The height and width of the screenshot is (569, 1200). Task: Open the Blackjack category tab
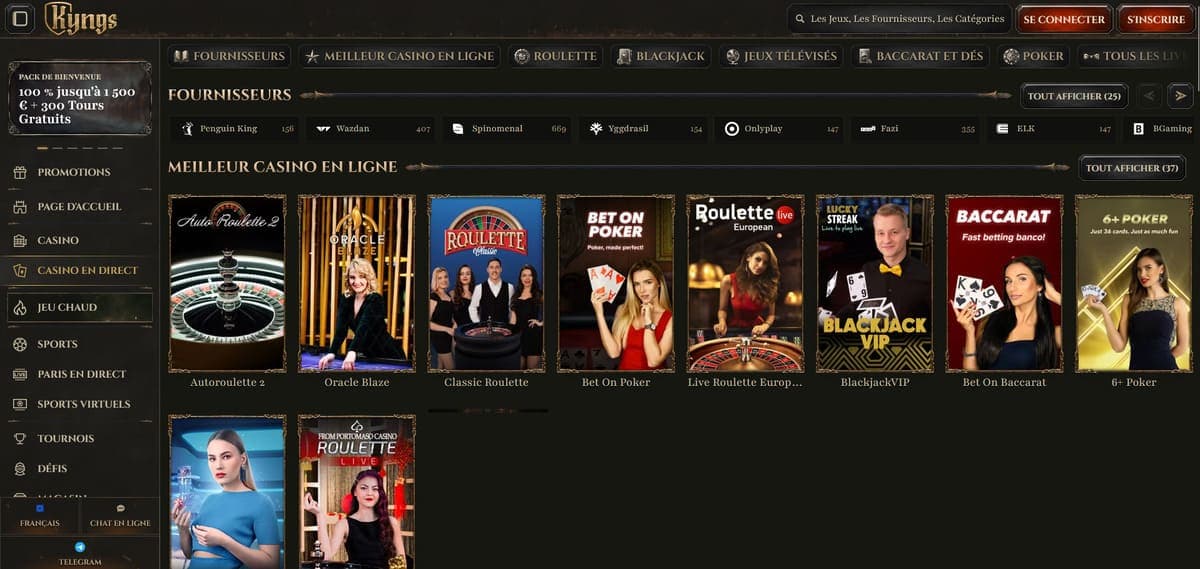click(x=661, y=56)
